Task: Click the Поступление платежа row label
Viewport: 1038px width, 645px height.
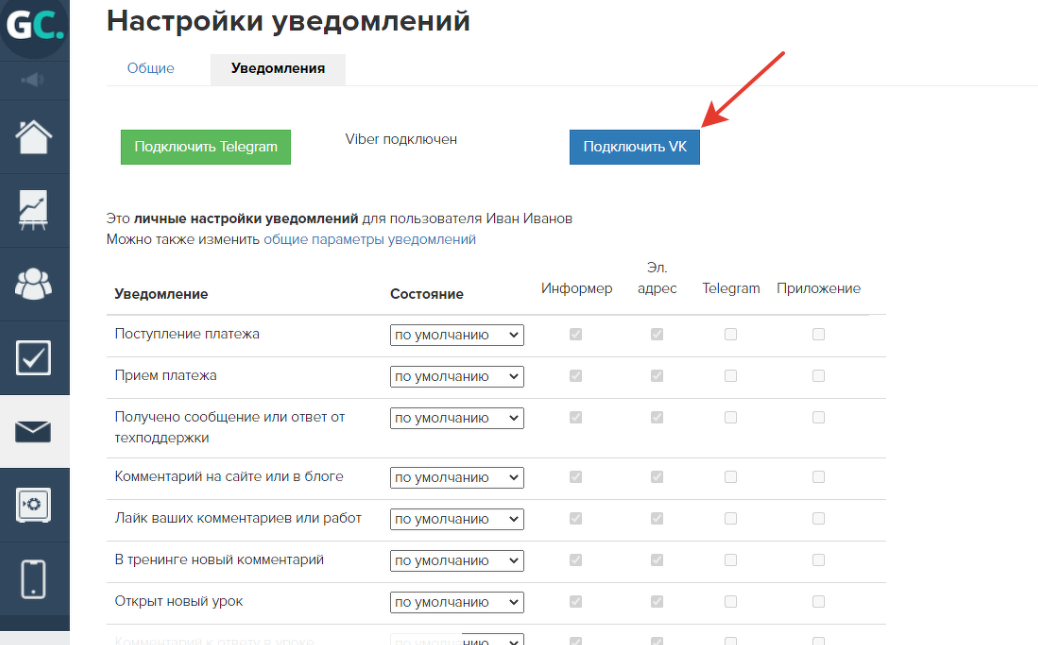Action: point(187,334)
